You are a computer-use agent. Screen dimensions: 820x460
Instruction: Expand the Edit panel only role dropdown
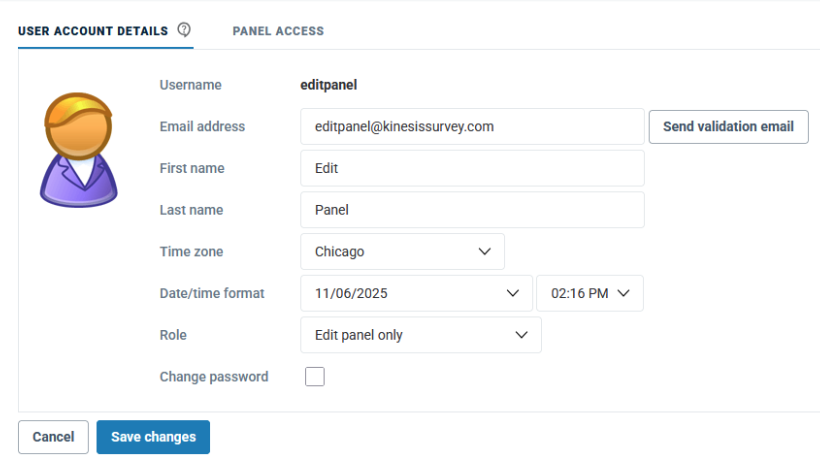(x=421, y=335)
